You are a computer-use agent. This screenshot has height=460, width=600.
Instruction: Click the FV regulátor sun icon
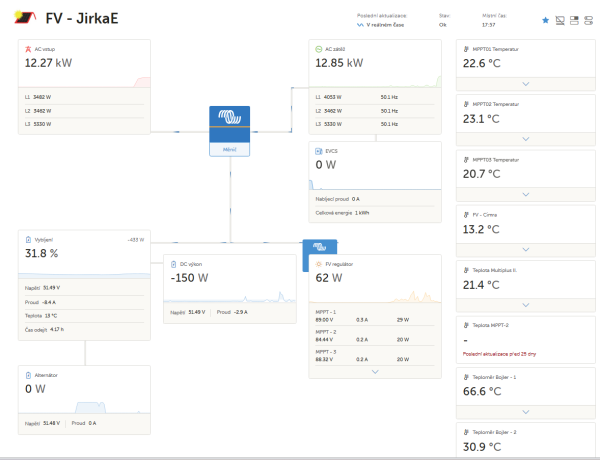point(318,264)
